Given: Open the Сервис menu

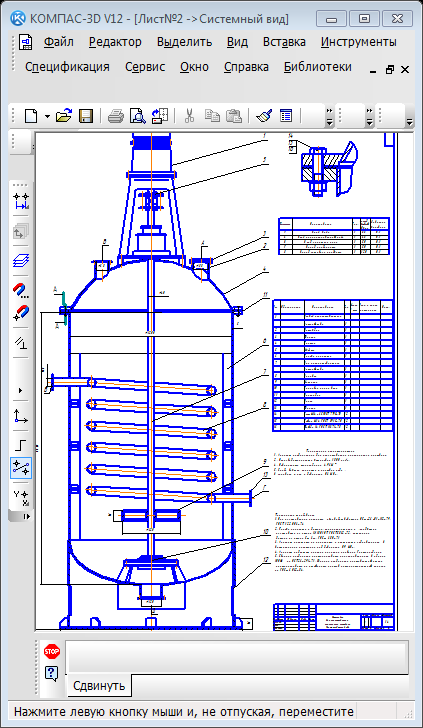Looking at the screenshot, I should pos(145,67).
